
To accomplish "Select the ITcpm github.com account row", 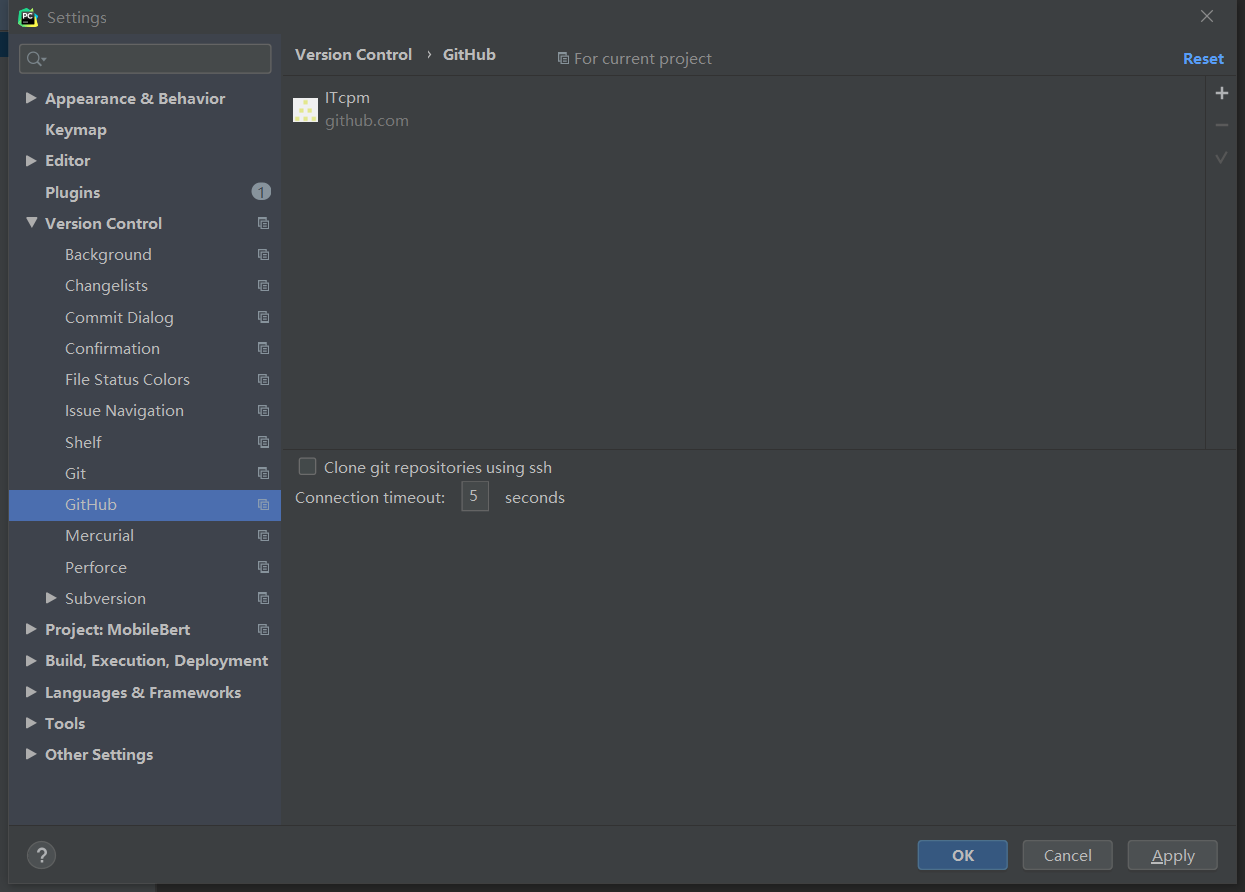I will 743,109.
